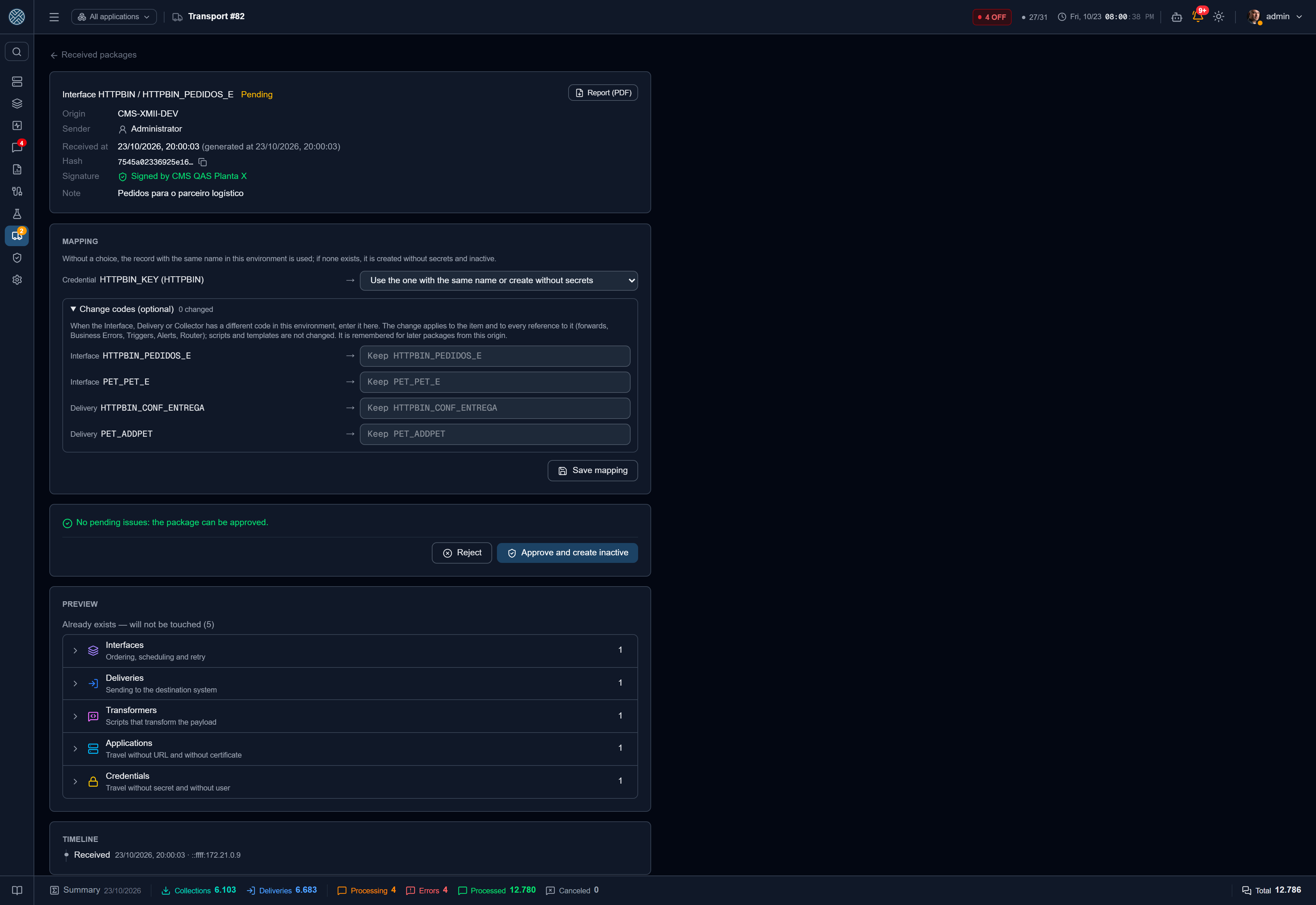Open the Deliveries 6.683 status entry

(x=282, y=890)
